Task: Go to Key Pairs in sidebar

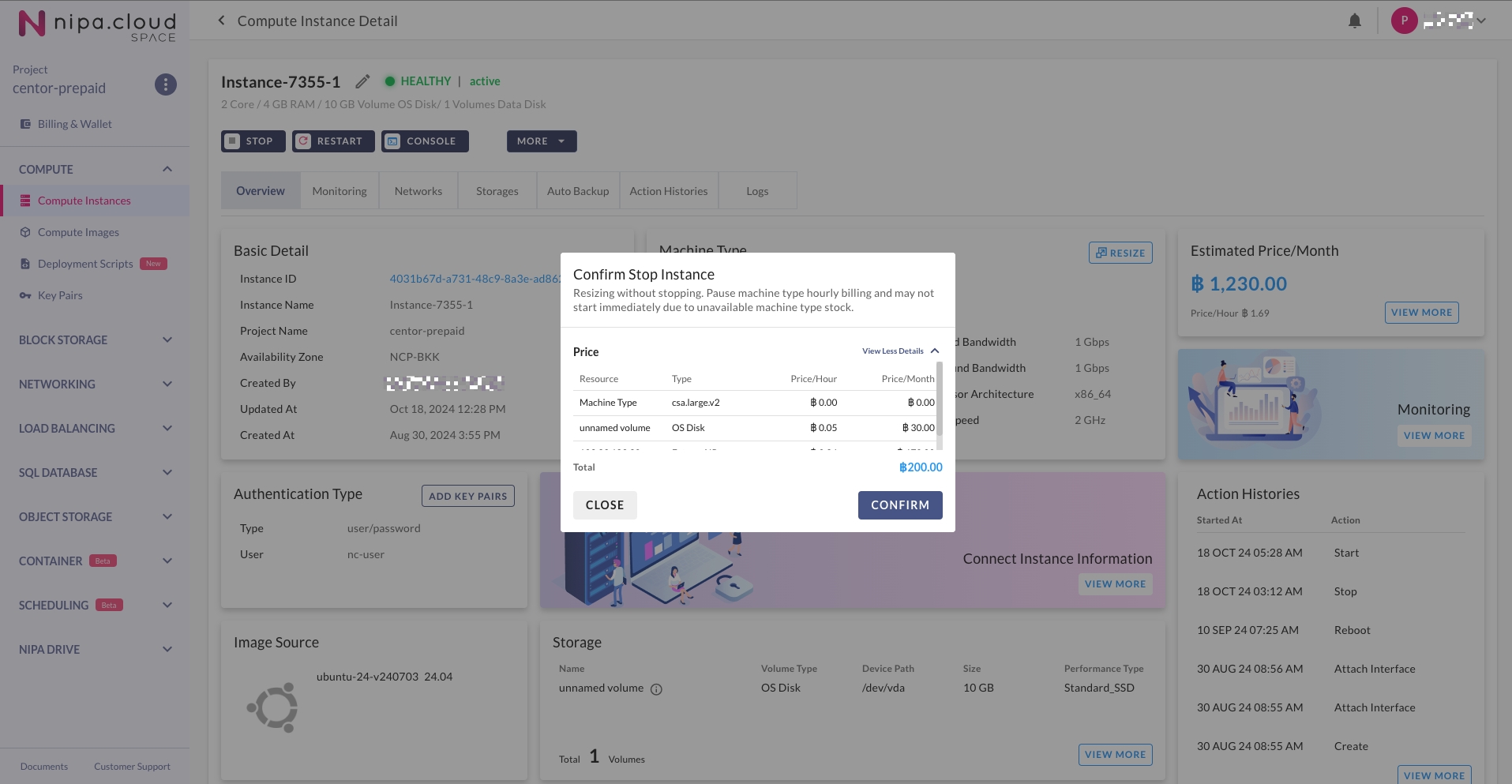Action: click(60, 295)
